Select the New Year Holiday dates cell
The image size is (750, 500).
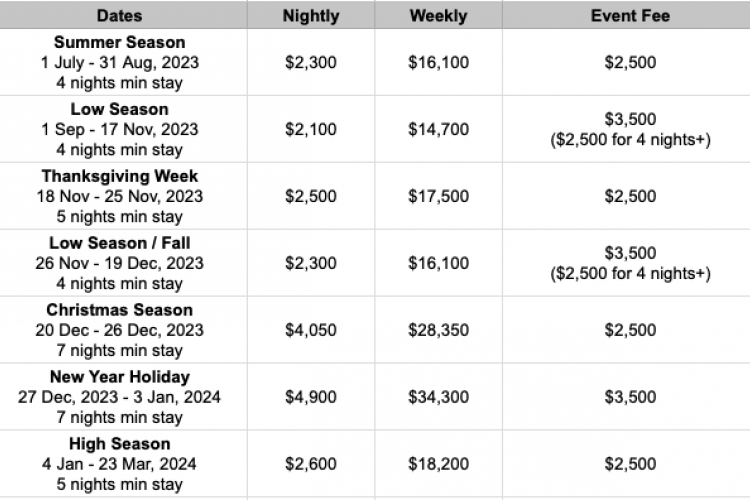119,397
